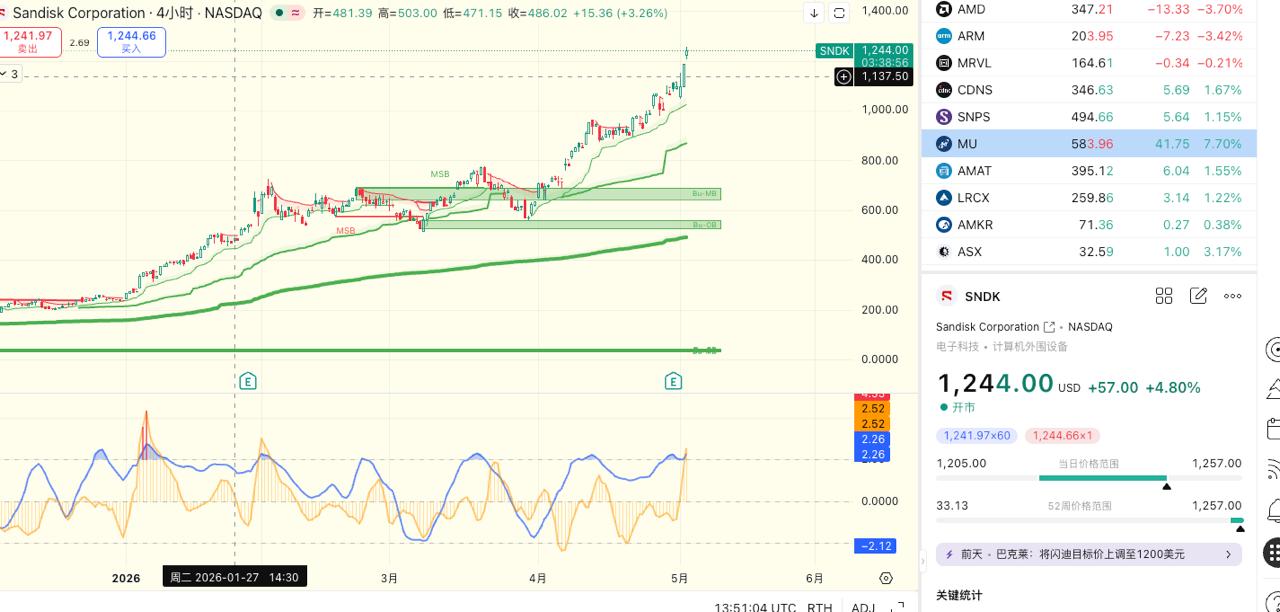Click the plus icon beside price 1,137.50
The height and width of the screenshot is (612, 1280).
click(x=844, y=77)
